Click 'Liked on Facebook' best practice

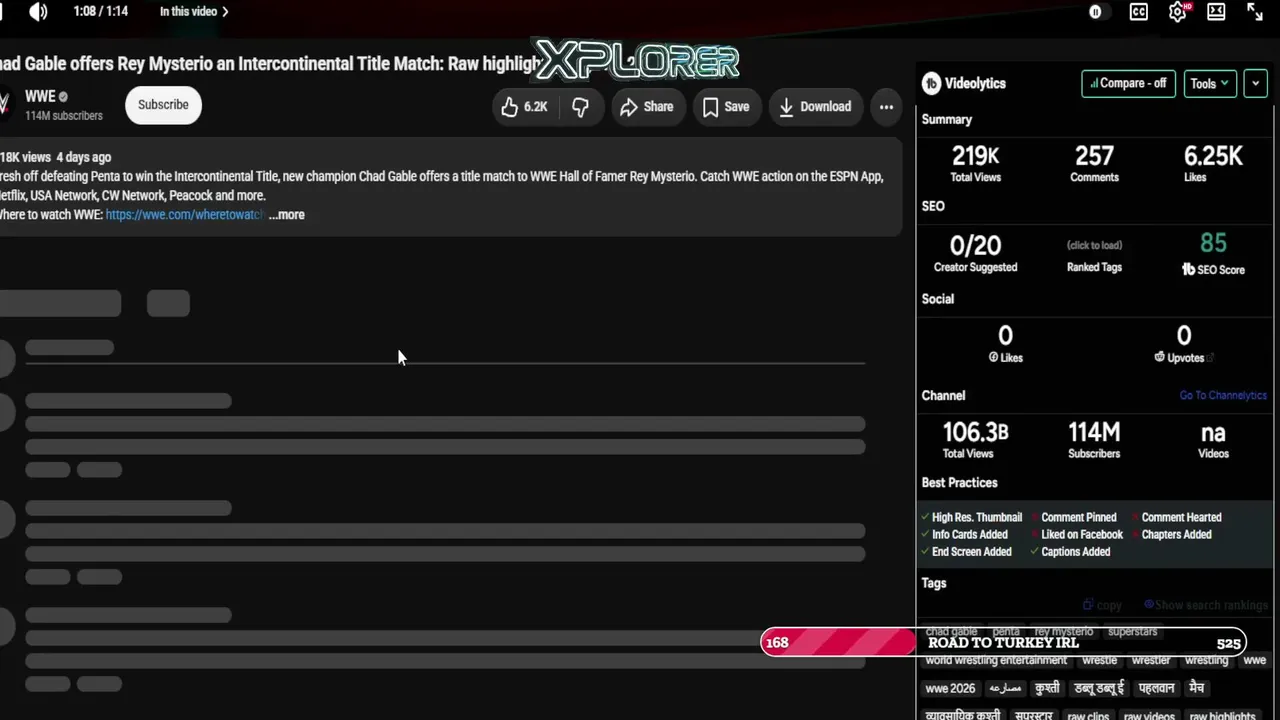pyautogui.click(x=1082, y=535)
